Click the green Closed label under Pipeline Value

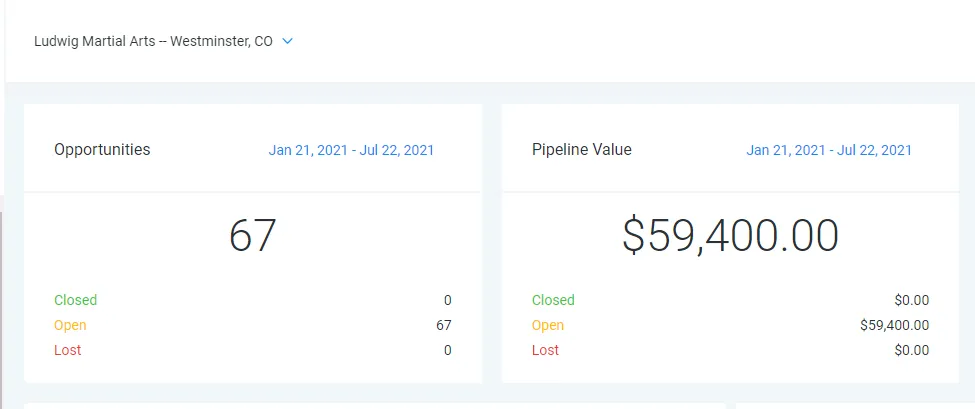click(553, 300)
